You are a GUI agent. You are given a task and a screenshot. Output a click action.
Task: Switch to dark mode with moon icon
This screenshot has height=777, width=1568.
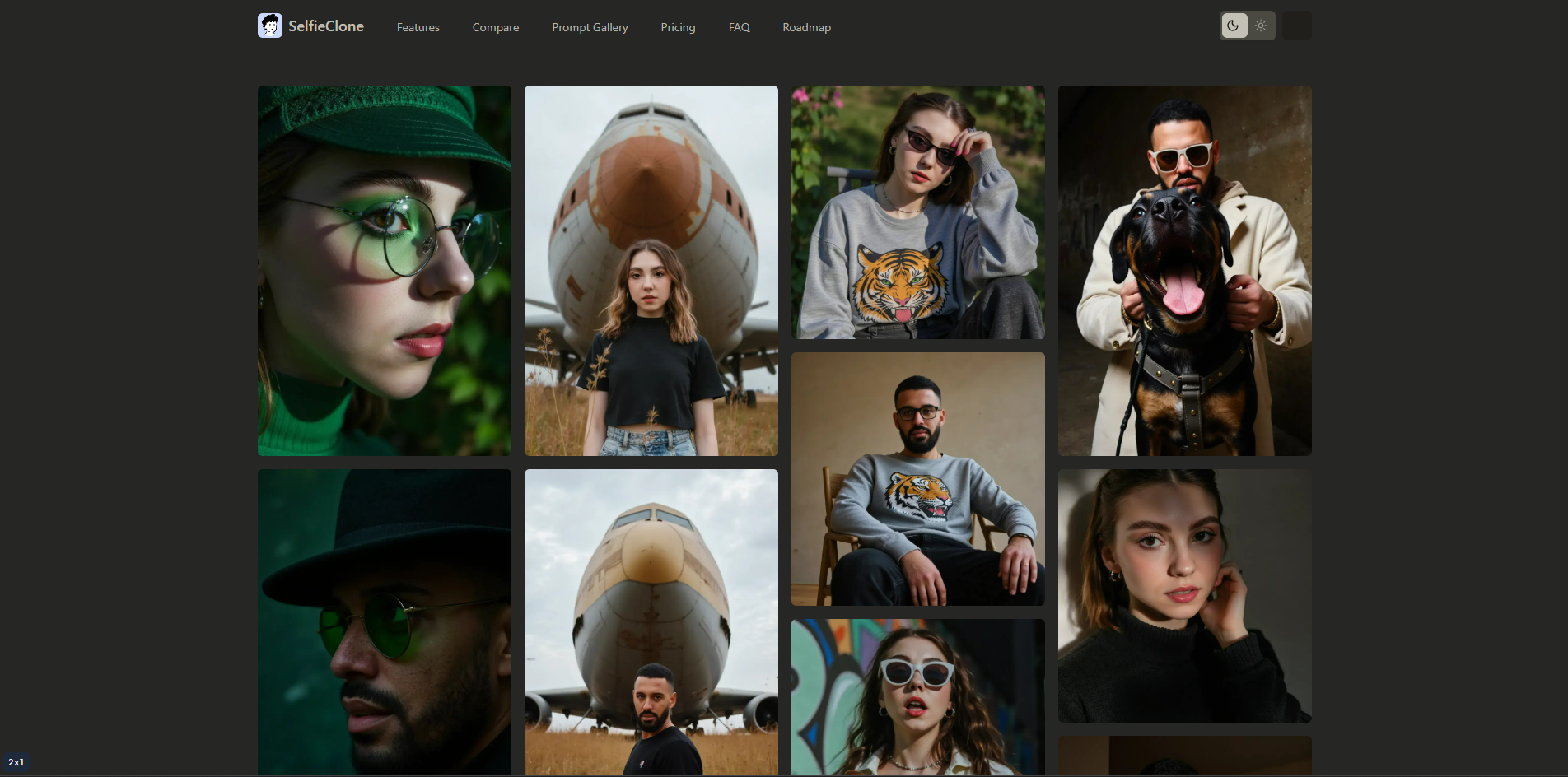point(1234,26)
